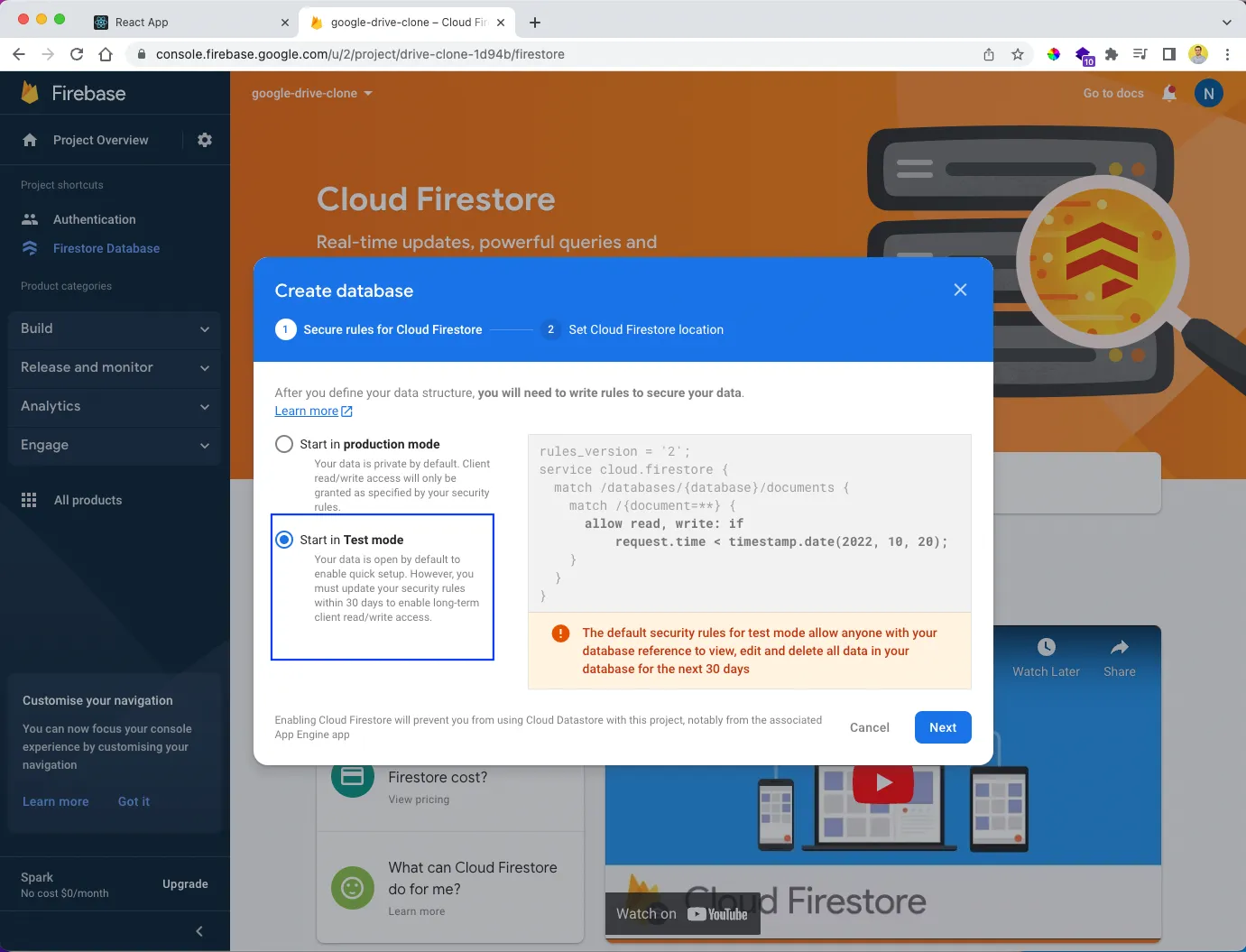This screenshot has width=1246, height=952.
Task: Click Learn more under What can Firestore do
Action: tap(417, 911)
